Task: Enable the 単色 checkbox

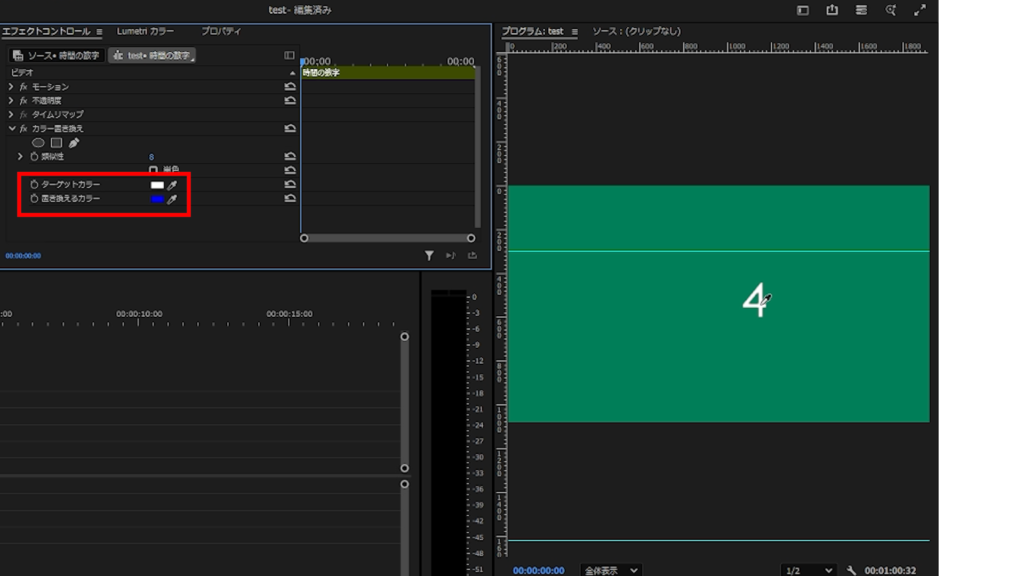Action: click(x=153, y=170)
